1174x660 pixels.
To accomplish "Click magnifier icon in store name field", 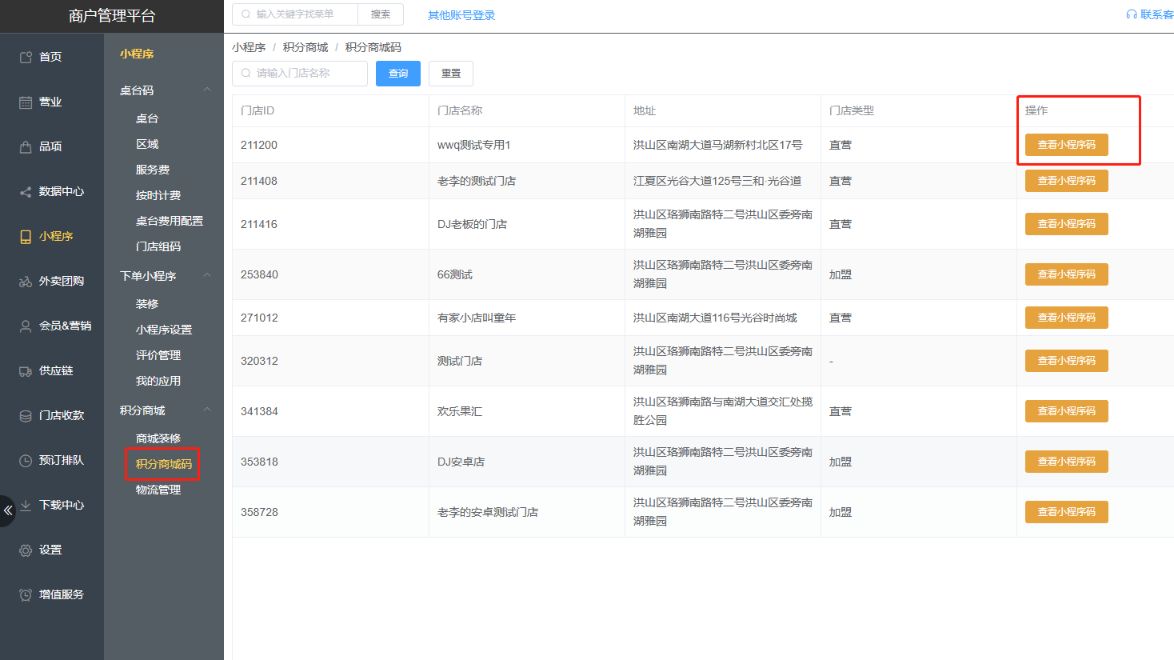I will coord(246,73).
